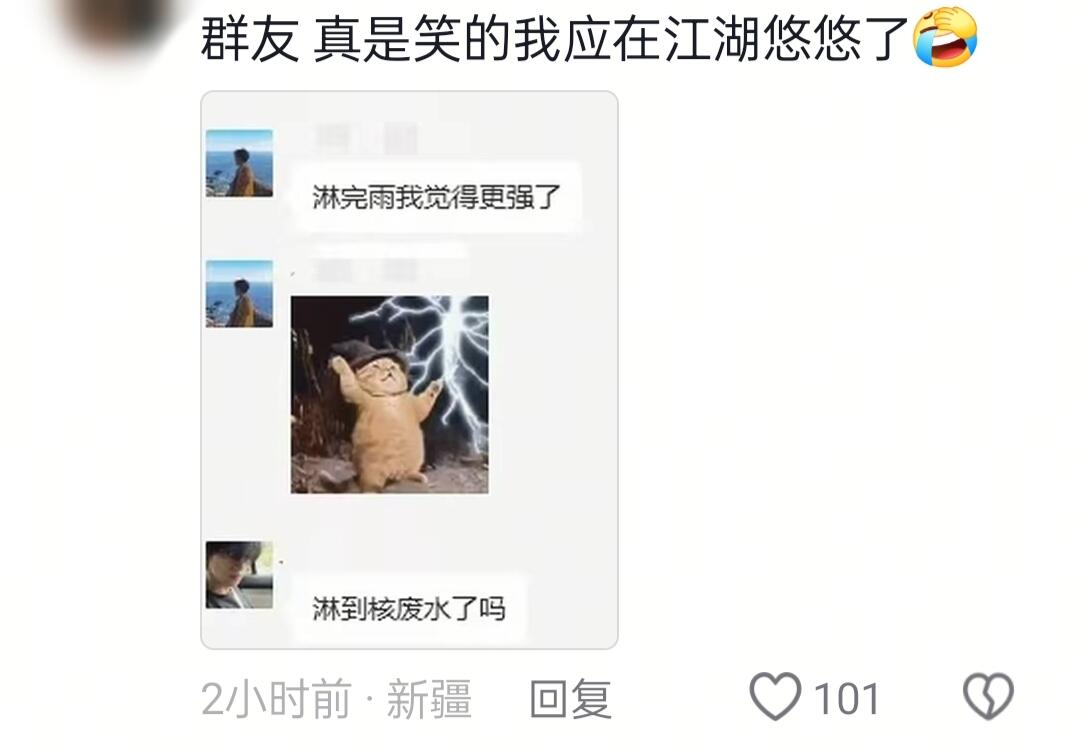Open the attached chat screenshot image
The width and height of the screenshot is (1080, 750).
pyautogui.click(x=409, y=370)
